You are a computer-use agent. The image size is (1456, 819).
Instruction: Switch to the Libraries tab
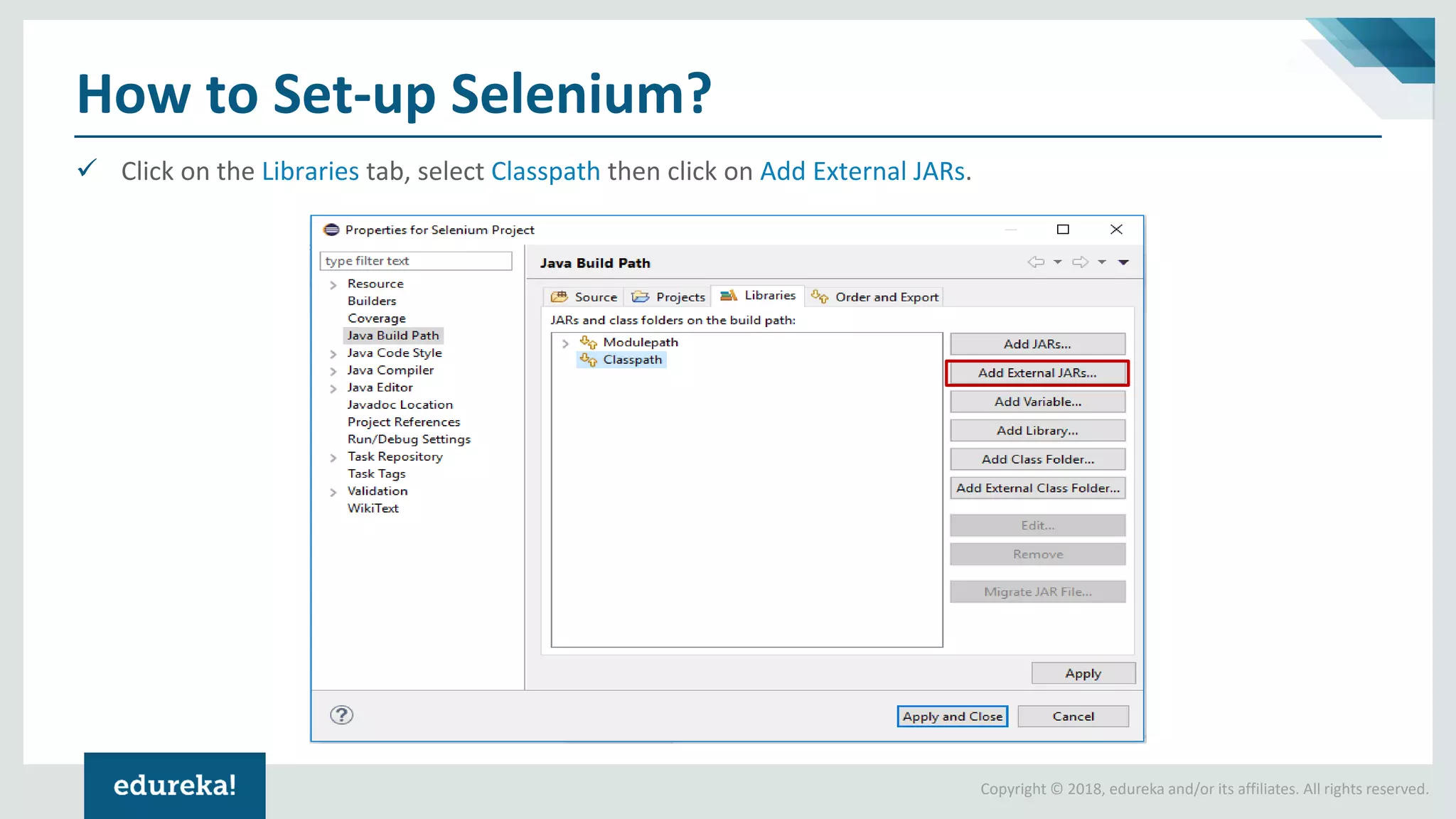point(758,295)
